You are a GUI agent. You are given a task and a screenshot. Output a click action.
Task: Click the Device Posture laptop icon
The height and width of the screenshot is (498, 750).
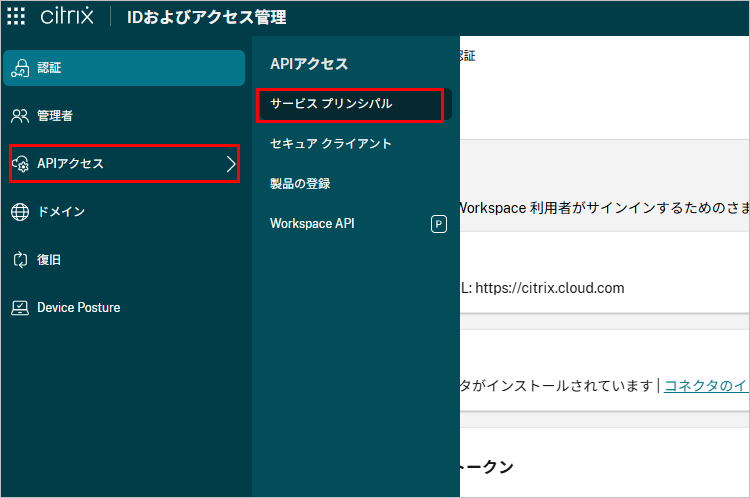[20, 308]
